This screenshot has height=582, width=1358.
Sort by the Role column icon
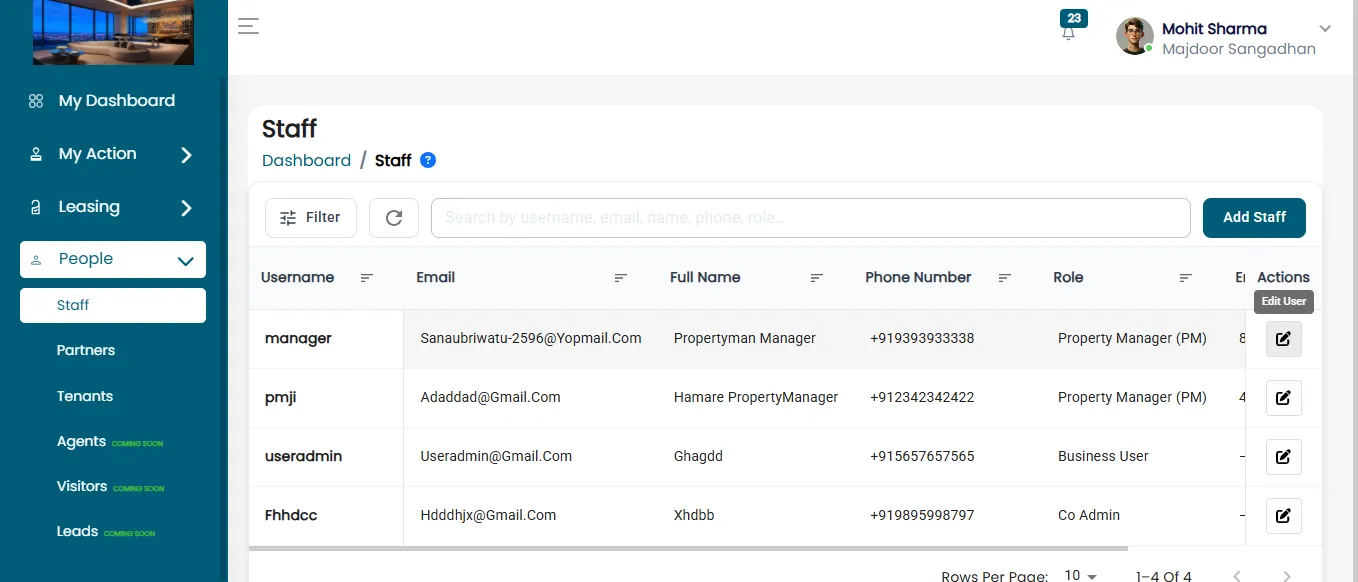(x=1186, y=278)
